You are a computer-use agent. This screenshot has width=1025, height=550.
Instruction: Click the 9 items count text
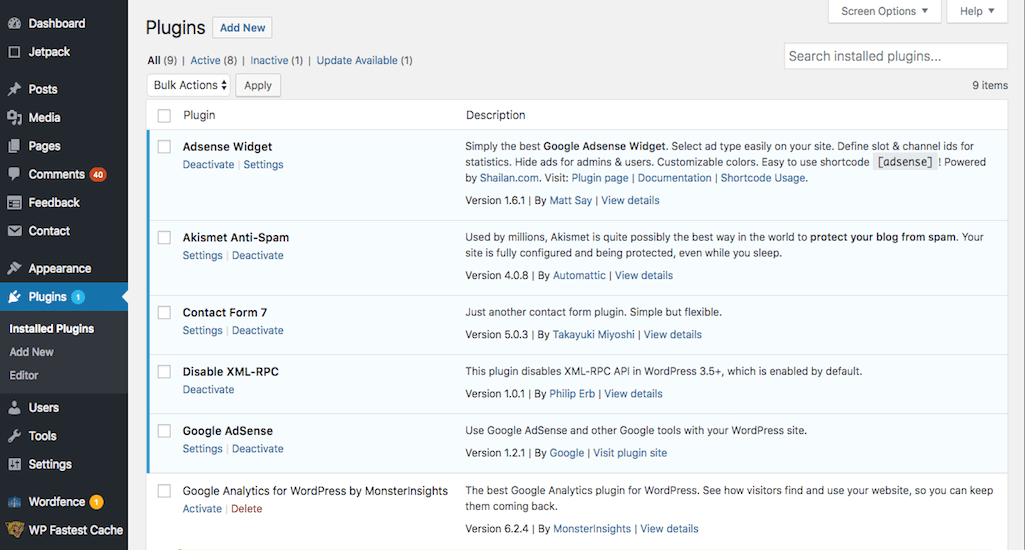tap(990, 86)
